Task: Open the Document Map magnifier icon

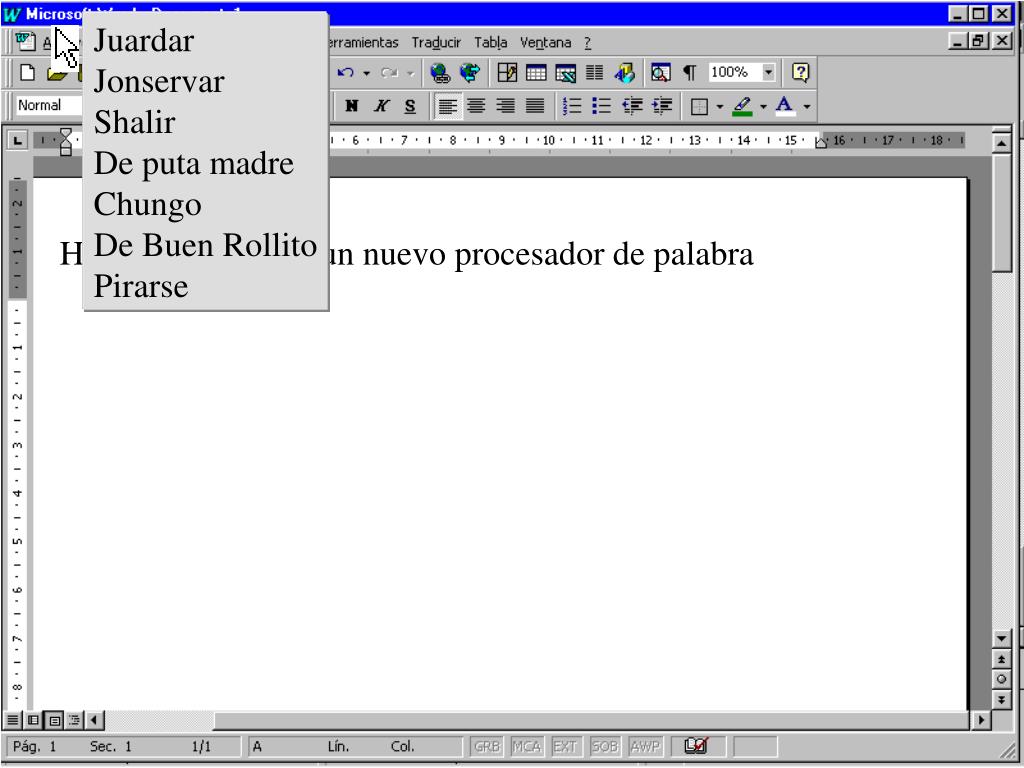Action: tap(660, 72)
